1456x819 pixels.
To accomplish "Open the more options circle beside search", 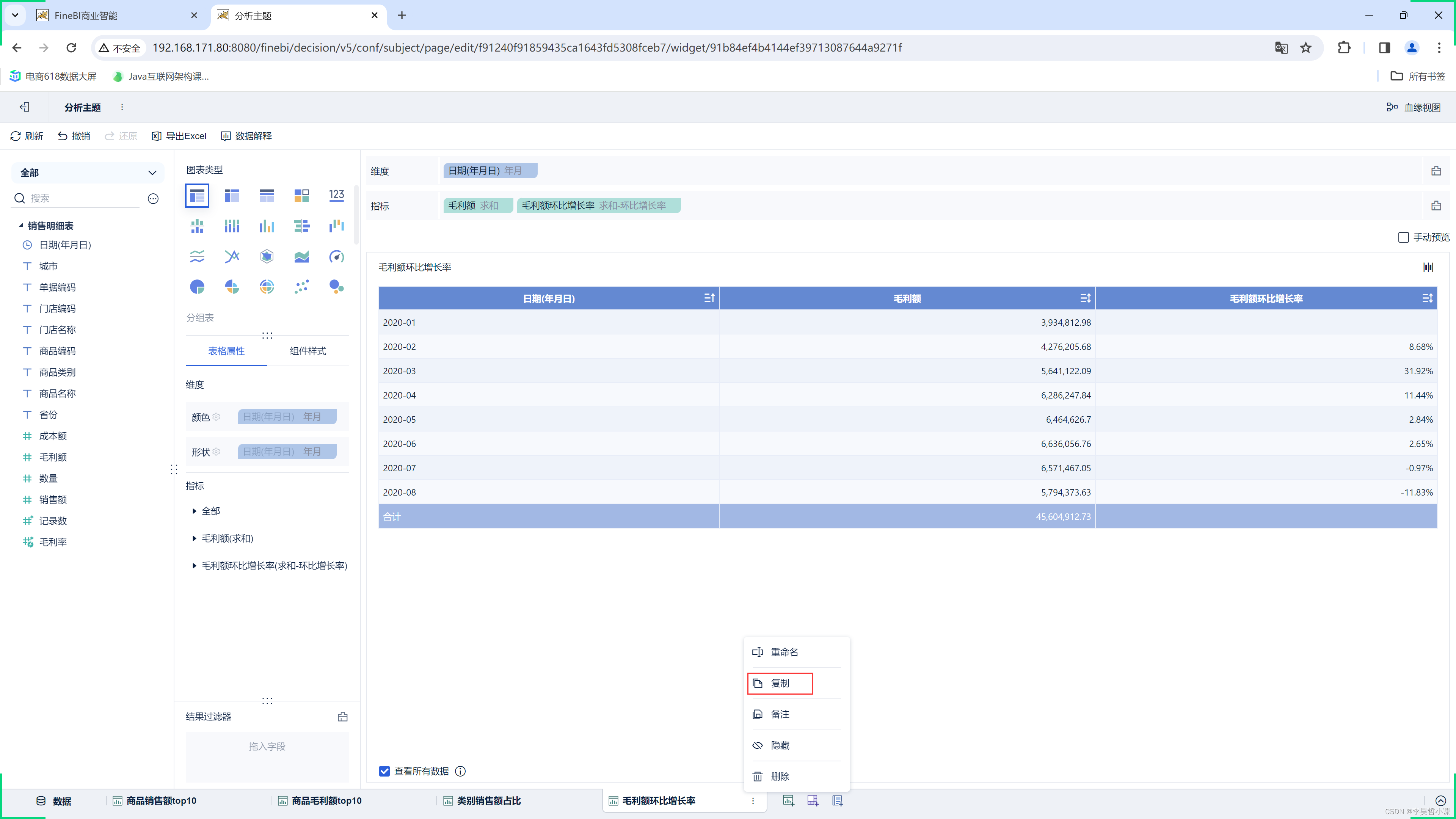I will pos(153,198).
